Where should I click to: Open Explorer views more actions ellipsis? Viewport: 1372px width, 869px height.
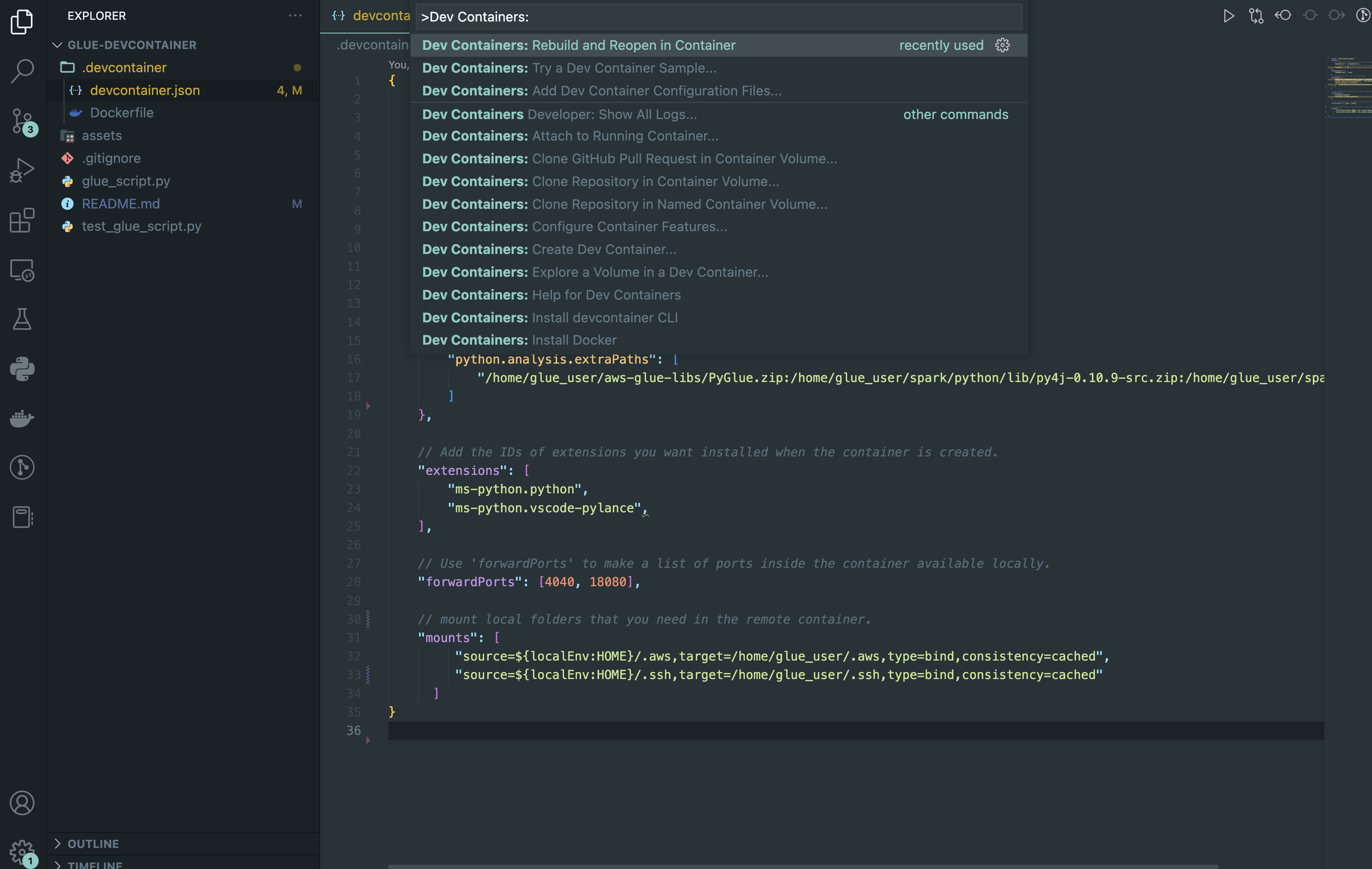click(x=295, y=15)
